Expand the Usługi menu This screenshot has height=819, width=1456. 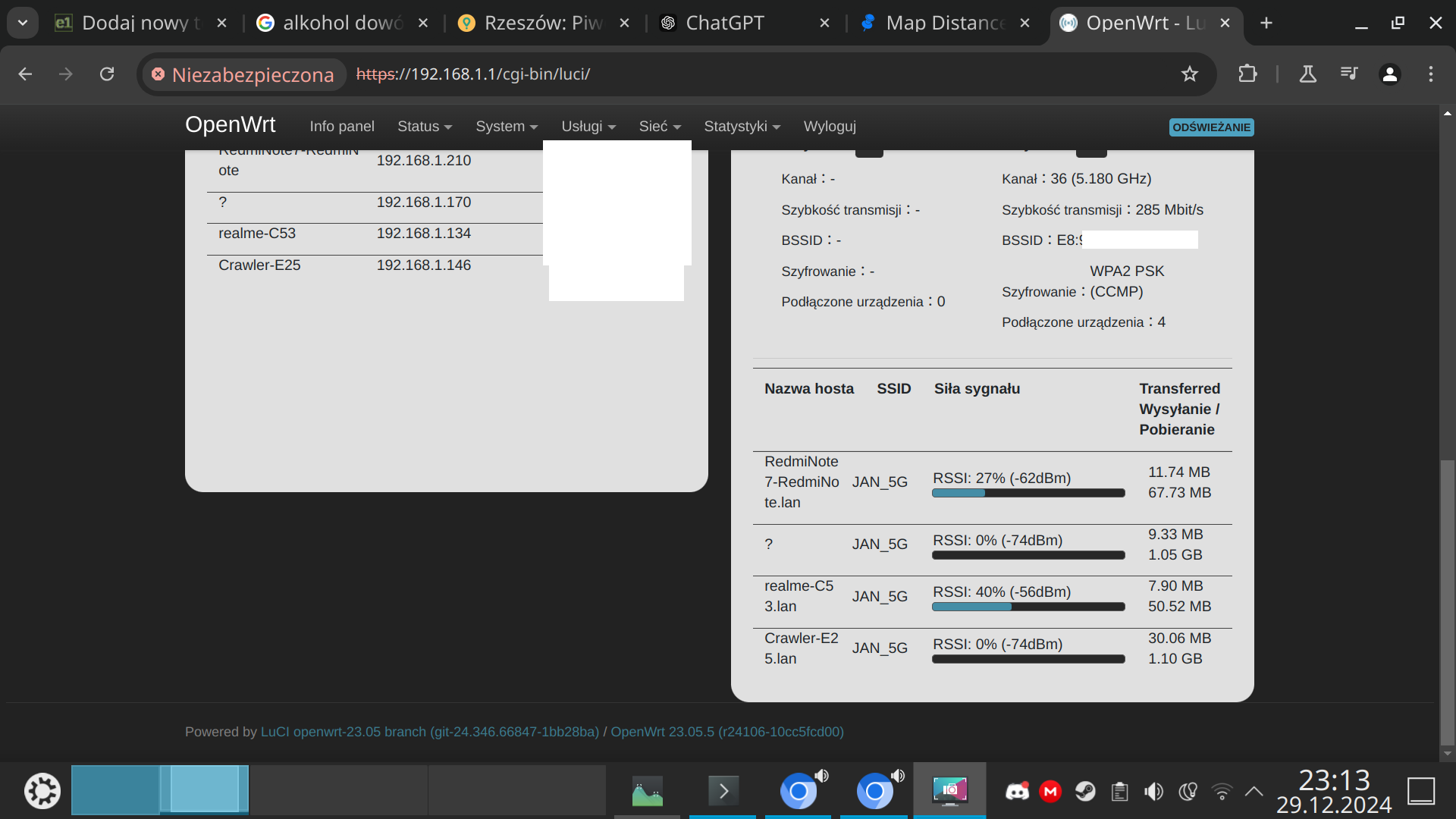coord(588,127)
